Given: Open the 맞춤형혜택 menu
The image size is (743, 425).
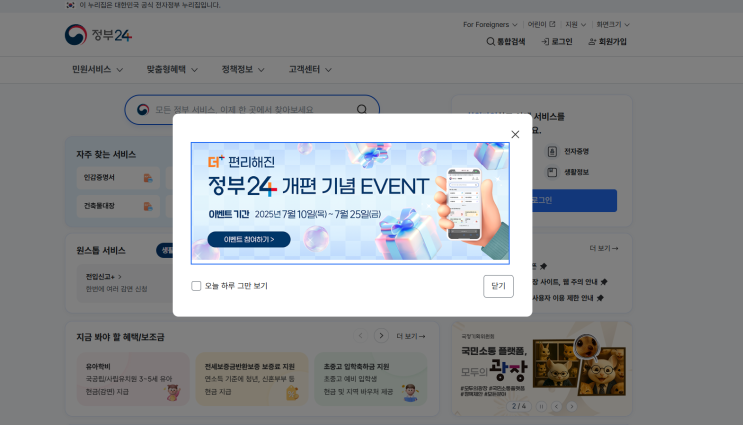Looking at the screenshot, I should [172, 70].
